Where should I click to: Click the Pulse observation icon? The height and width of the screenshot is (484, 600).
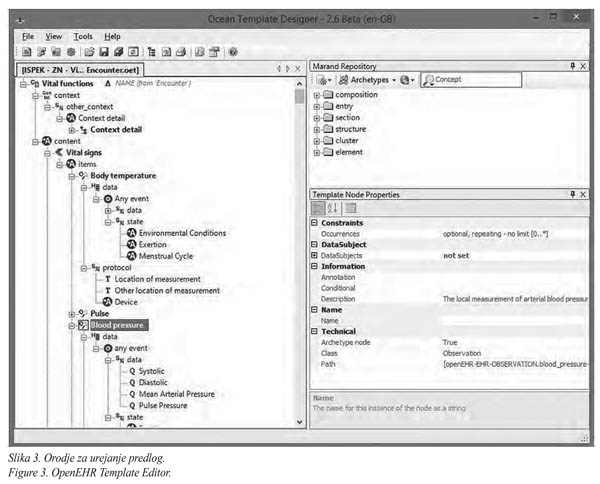[x=83, y=313]
